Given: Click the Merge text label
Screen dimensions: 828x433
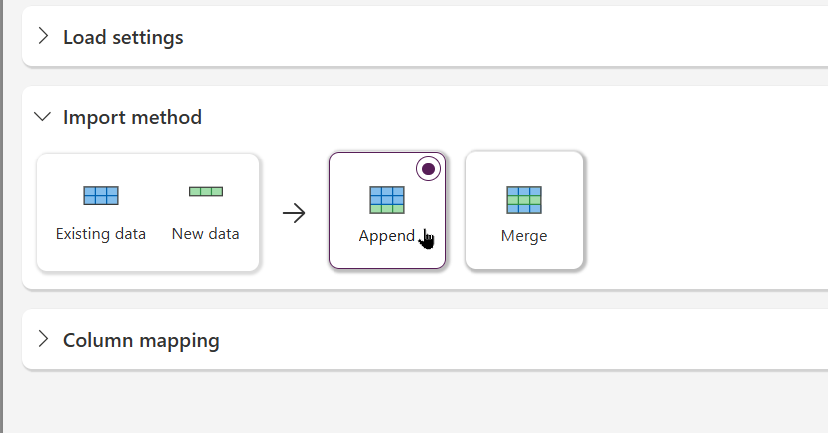Looking at the screenshot, I should (524, 236).
